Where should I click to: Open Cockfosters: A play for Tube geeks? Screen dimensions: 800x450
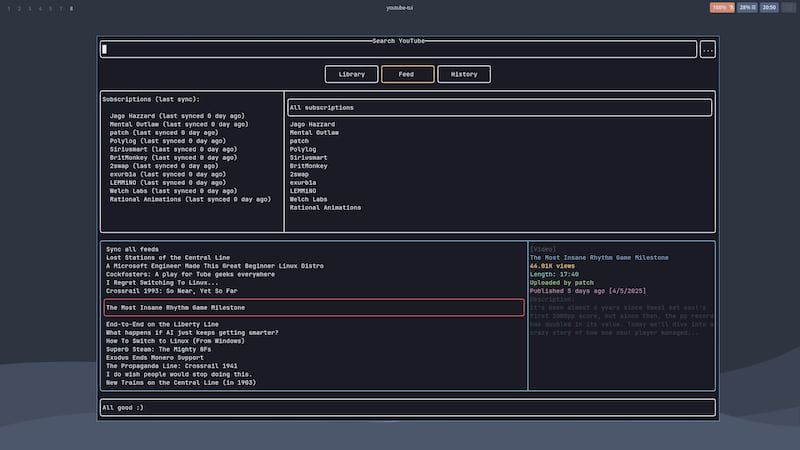[190, 274]
